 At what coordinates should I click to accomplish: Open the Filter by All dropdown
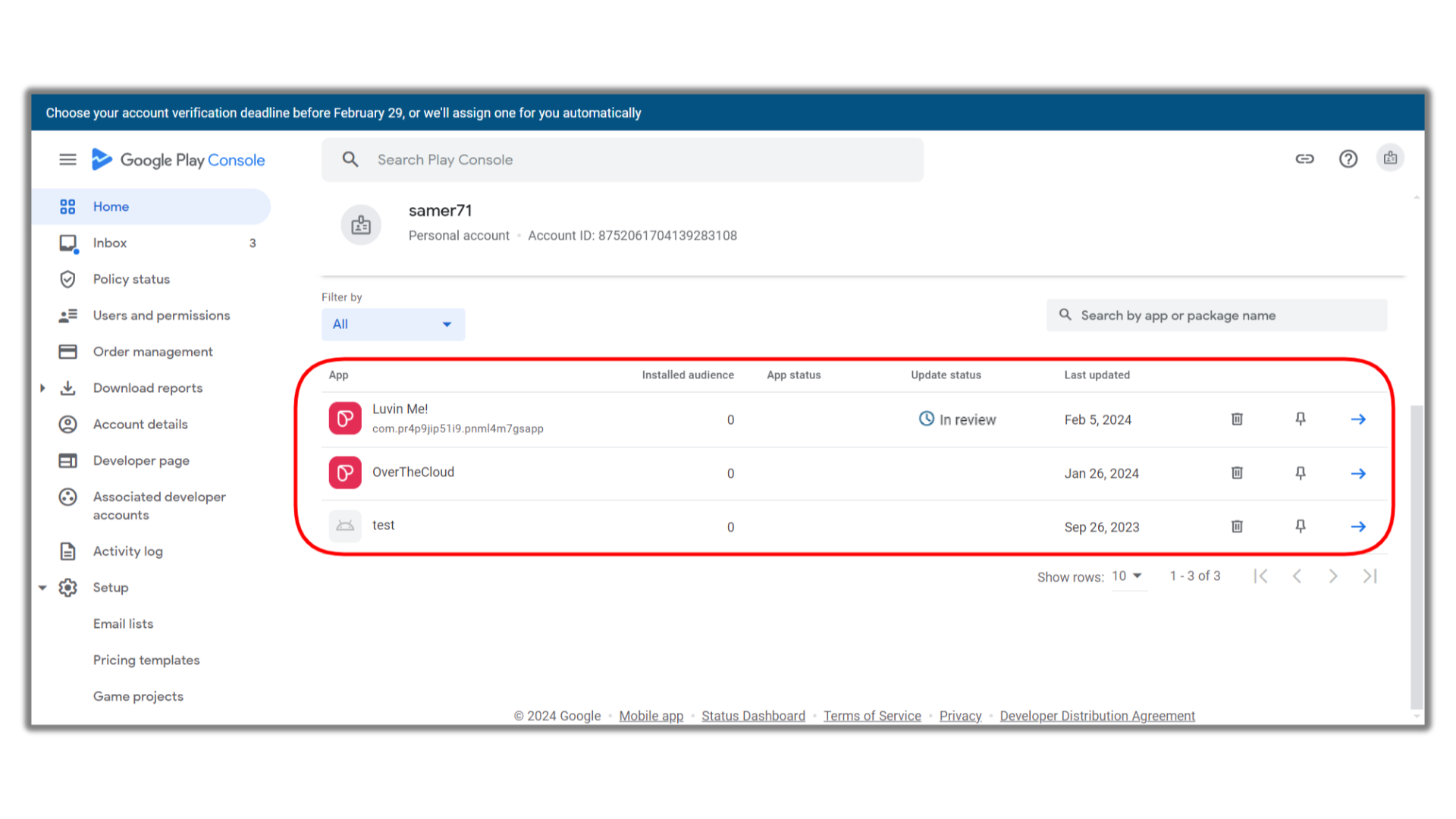click(393, 324)
